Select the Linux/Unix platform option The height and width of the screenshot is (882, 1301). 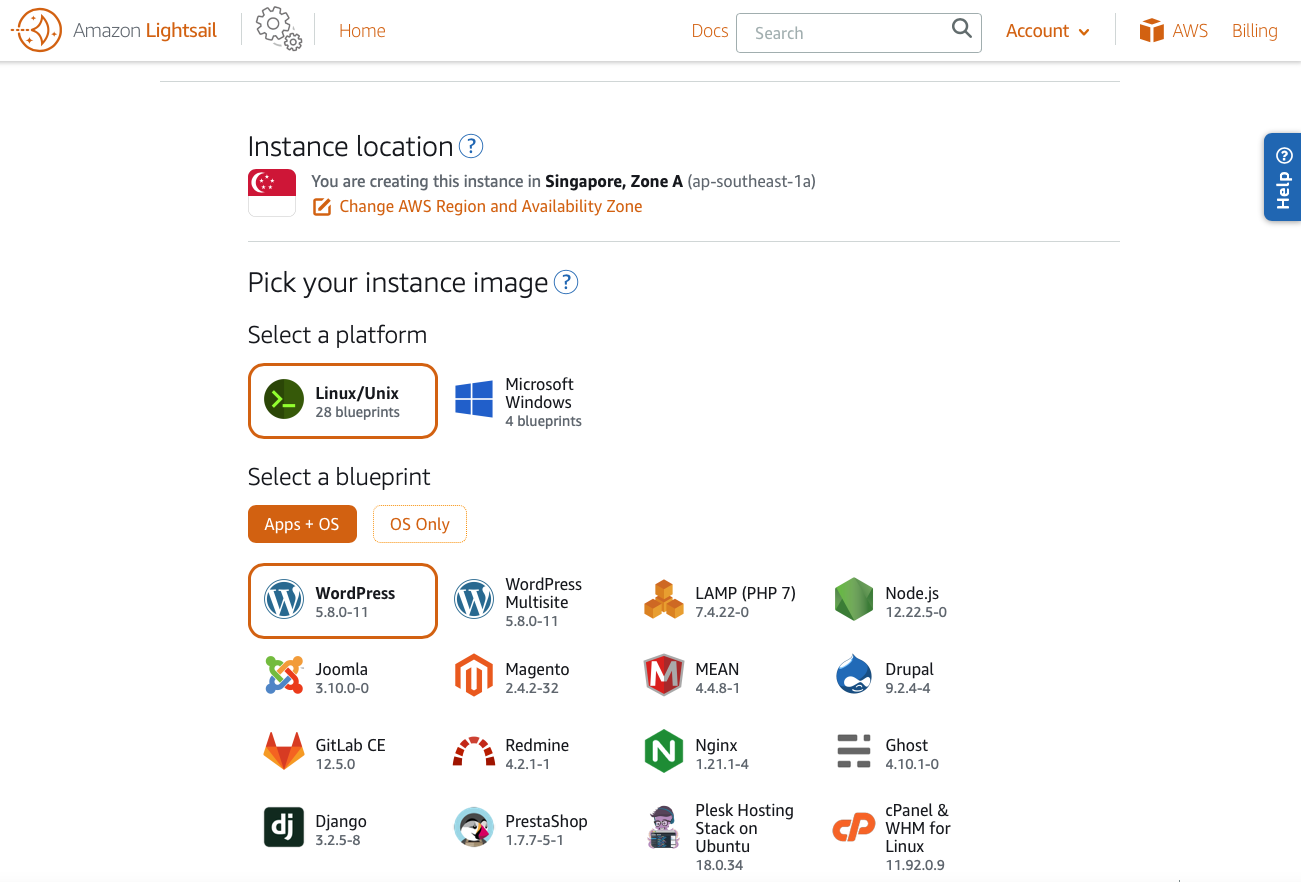[343, 401]
